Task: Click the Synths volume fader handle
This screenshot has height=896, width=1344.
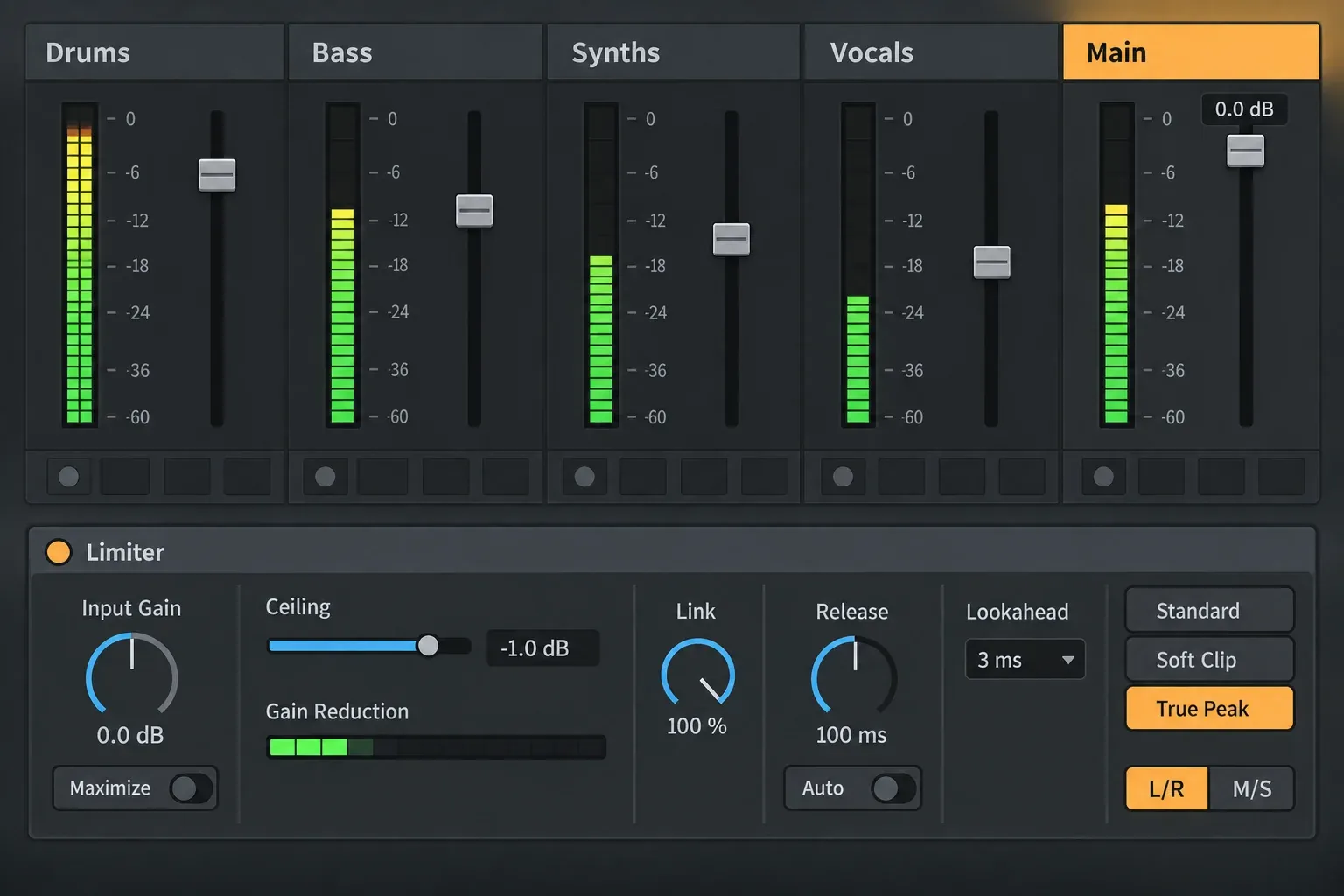Action: pyautogui.click(x=731, y=239)
